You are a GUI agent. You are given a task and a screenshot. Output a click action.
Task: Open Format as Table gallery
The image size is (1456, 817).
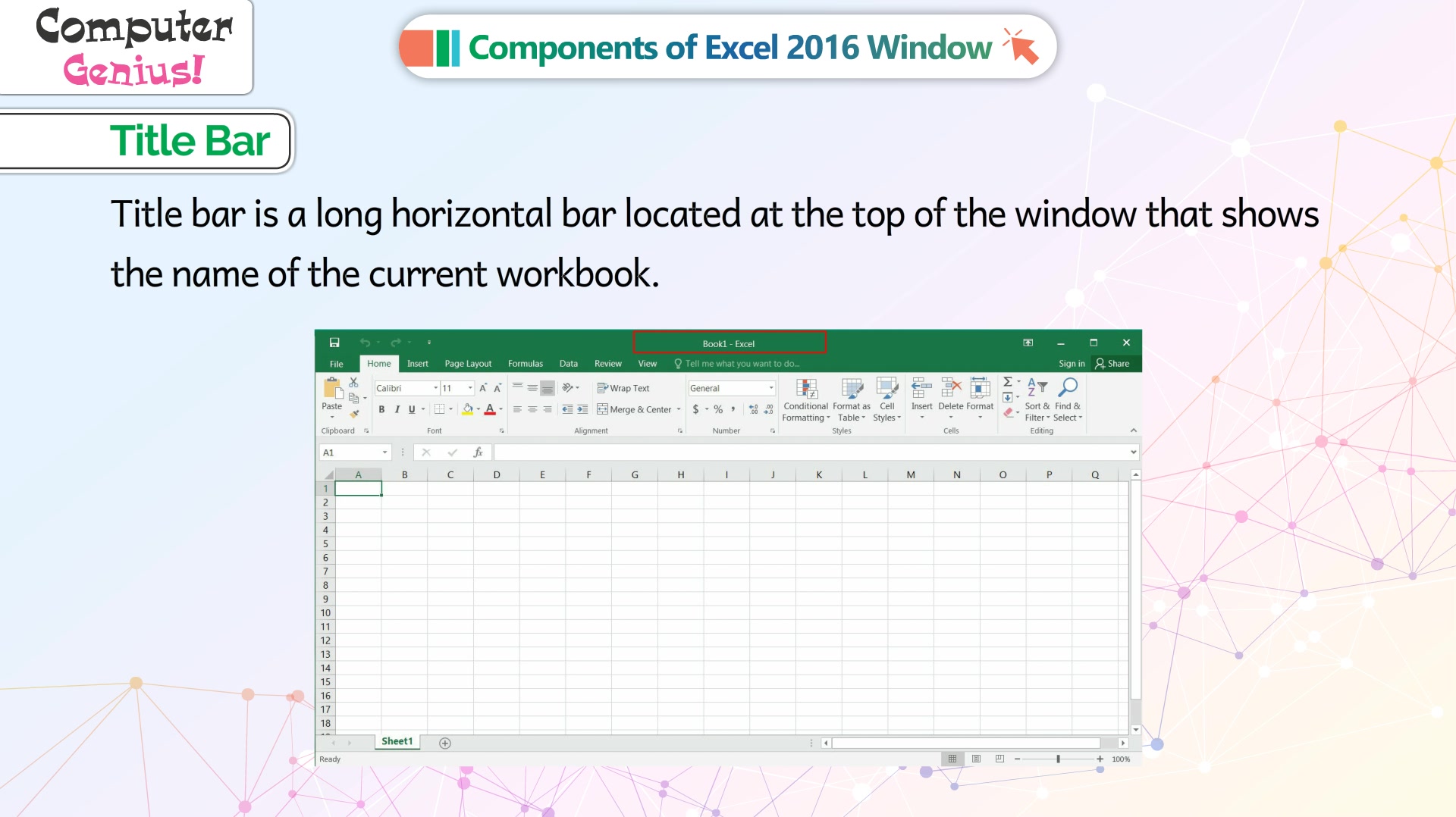point(852,400)
